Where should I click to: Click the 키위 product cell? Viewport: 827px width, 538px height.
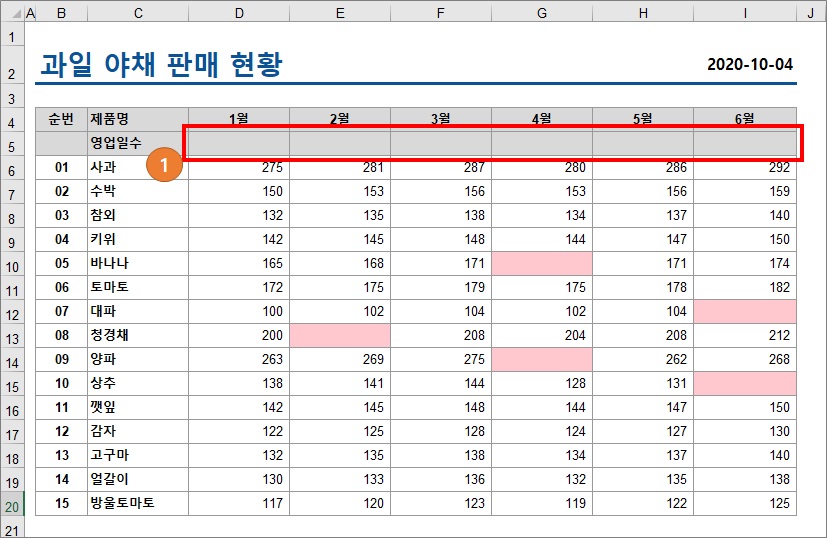point(138,239)
